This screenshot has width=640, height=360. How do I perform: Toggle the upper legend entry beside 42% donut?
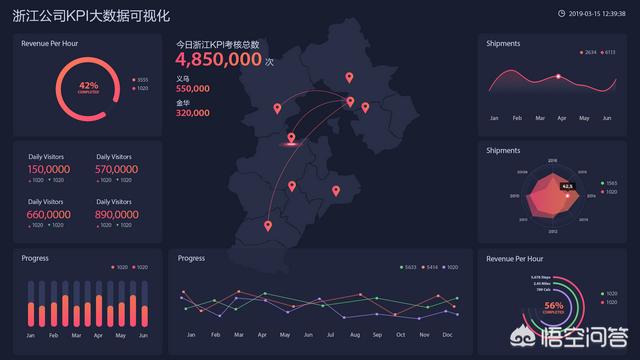coord(140,80)
